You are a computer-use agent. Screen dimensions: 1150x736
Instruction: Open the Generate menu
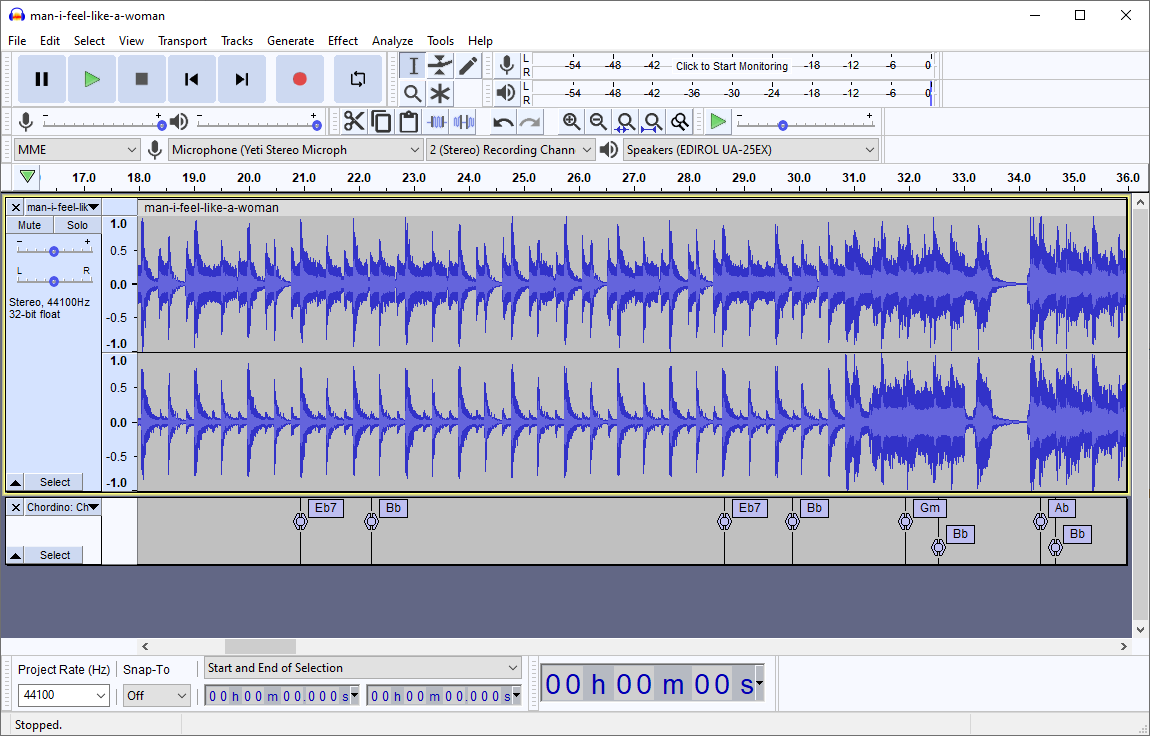[291, 41]
